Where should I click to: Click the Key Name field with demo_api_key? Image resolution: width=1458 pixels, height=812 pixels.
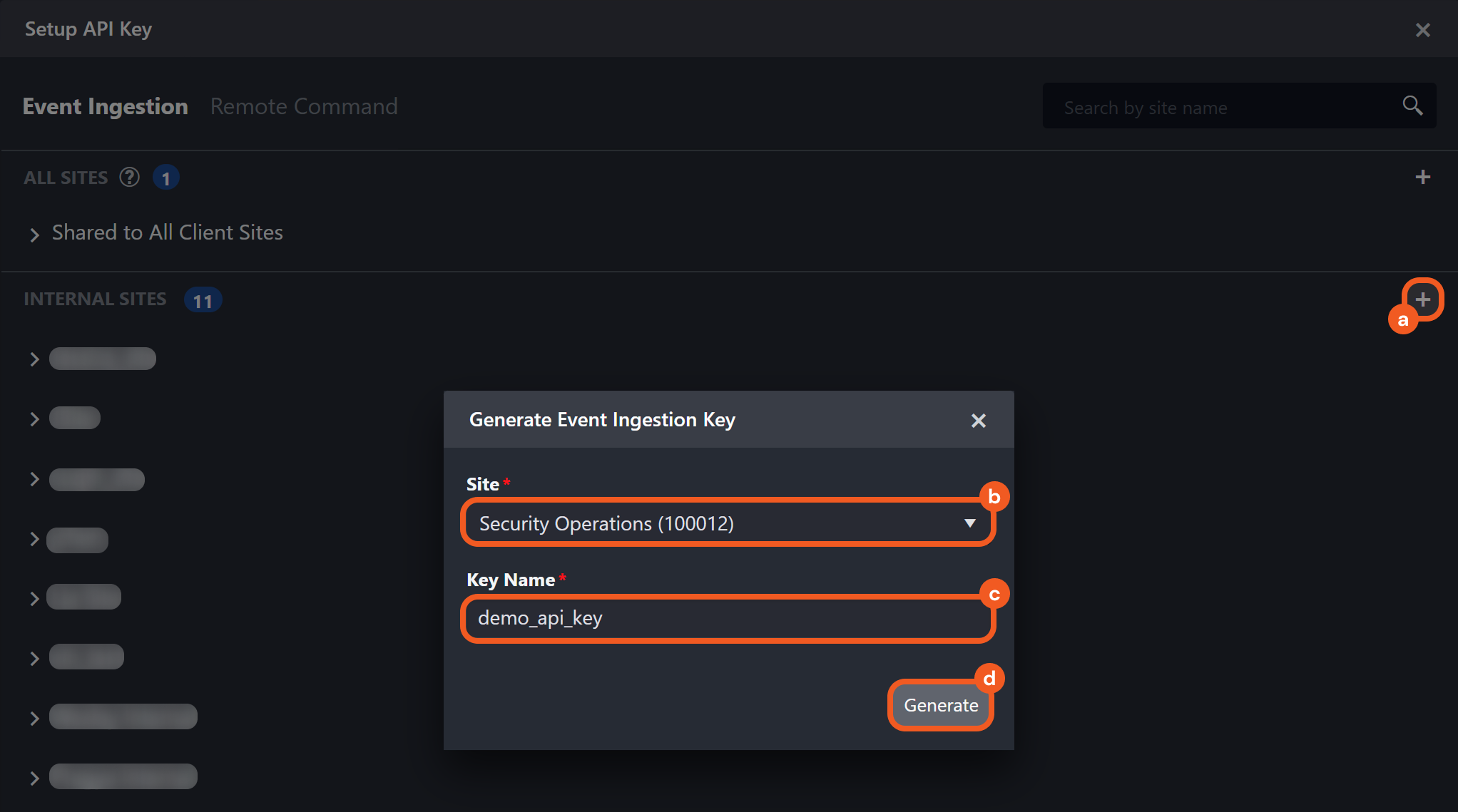(x=728, y=618)
